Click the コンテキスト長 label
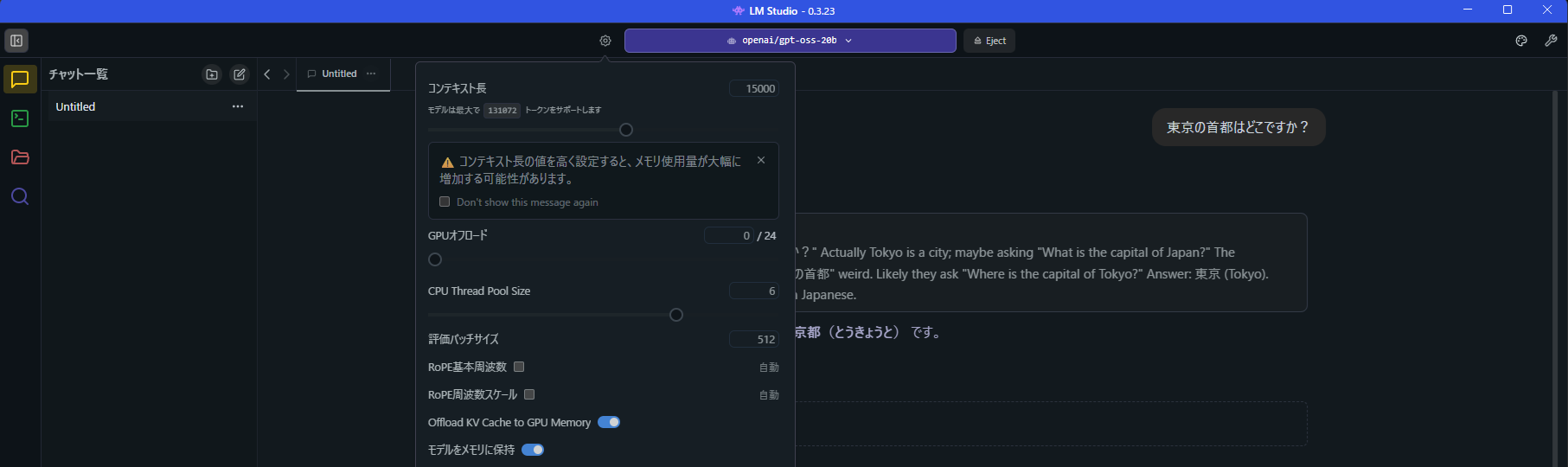1568x467 pixels. 457,88
